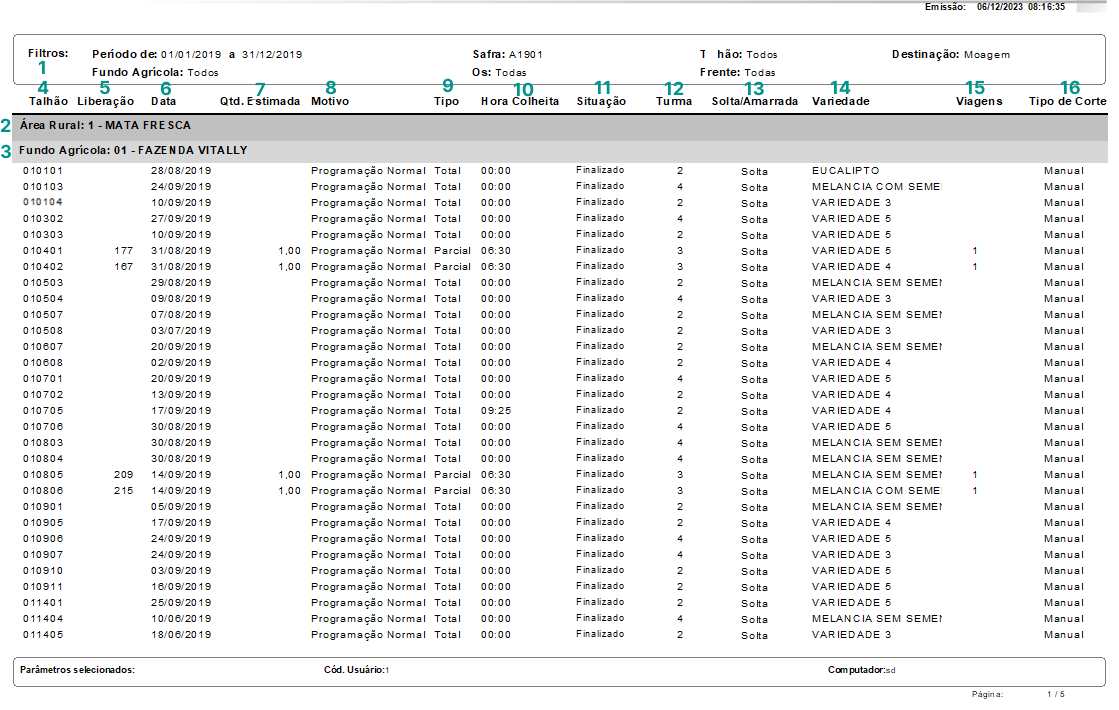Viewport: 1119px width, 710px height.
Task: Click VARIEDADE 4 in row 010402
Action: [851, 267]
